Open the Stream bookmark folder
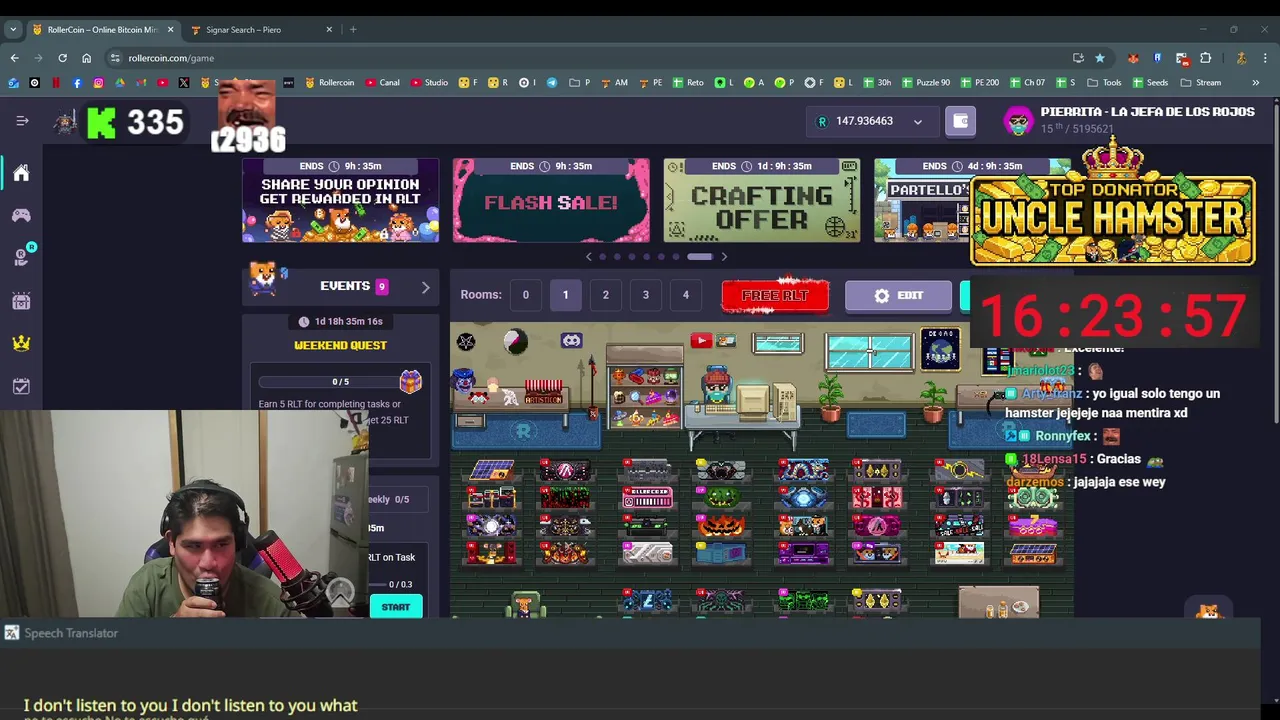The height and width of the screenshot is (720, 1280). tap(1200, 83)
